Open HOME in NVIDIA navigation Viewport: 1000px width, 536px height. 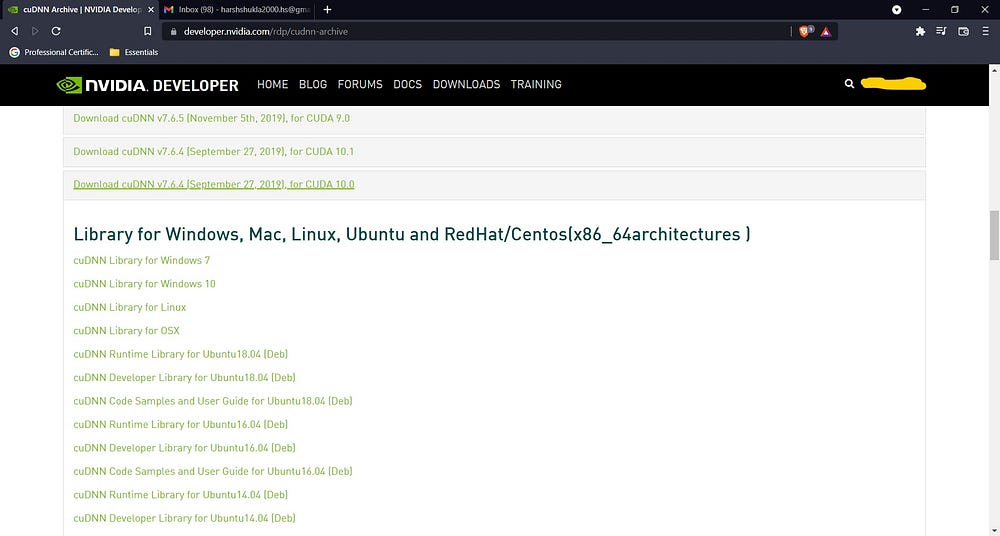[x=272, y=84]
